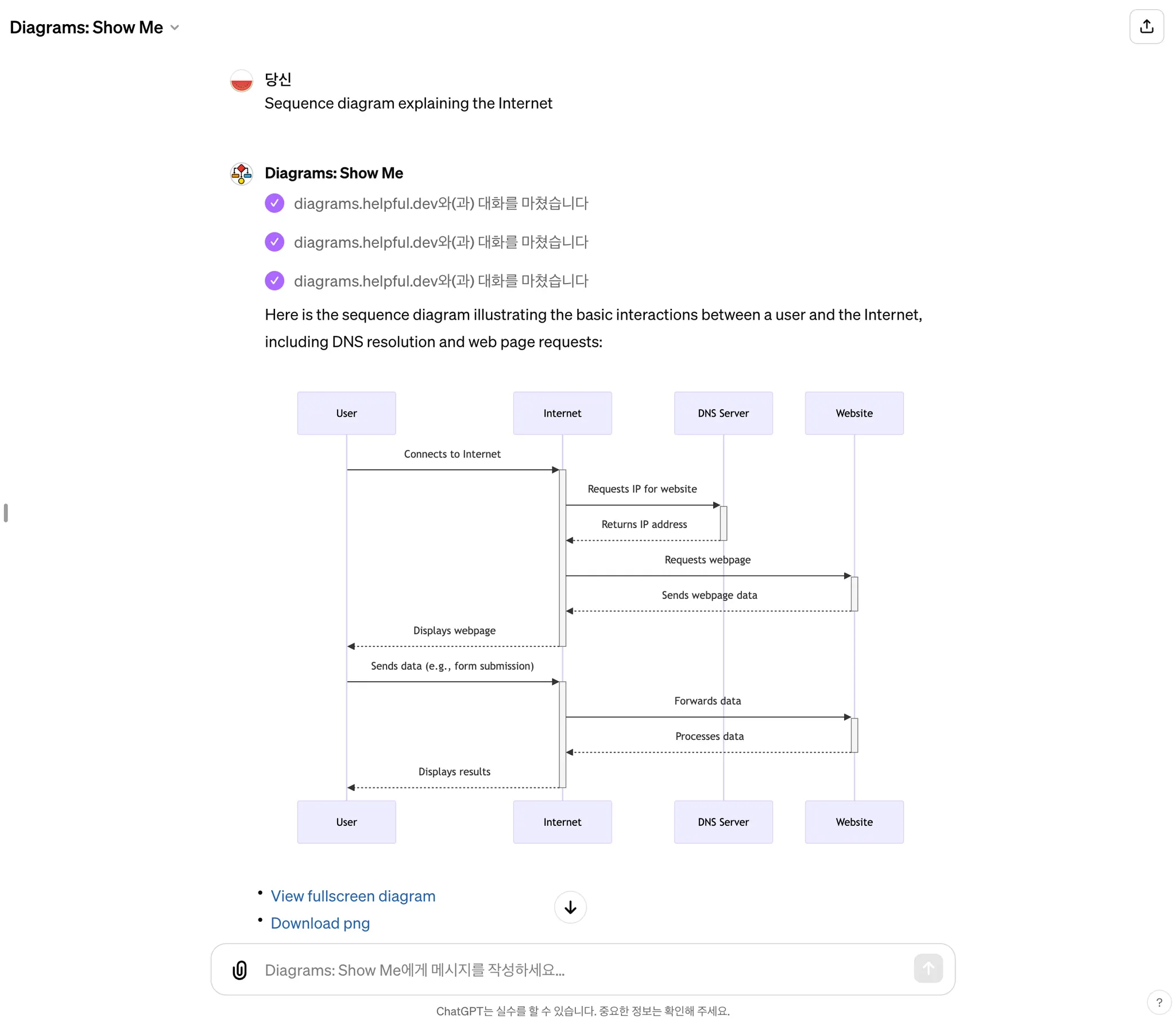Click the share conversation icon
Viewport: 1176px width, 1024px height.
1146,26
